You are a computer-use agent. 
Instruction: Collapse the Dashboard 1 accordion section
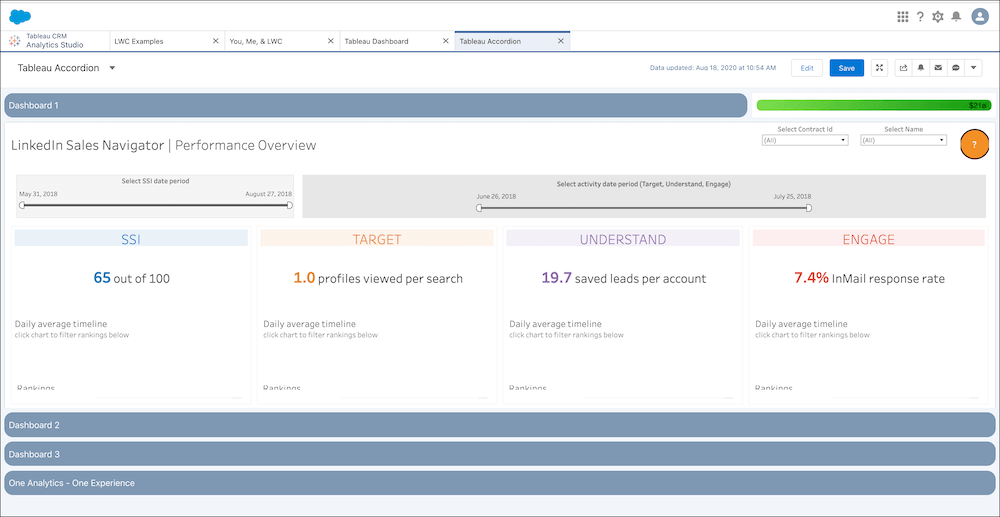coord(376,105)
